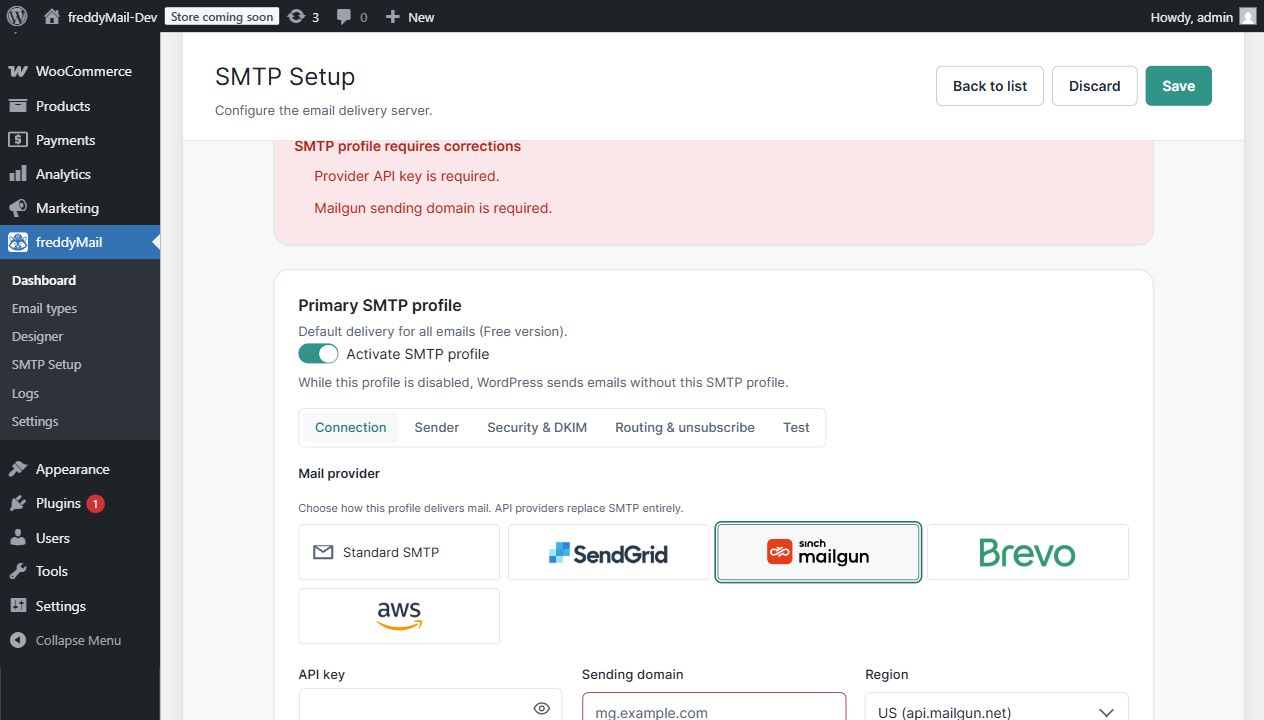
Task: Open Designer submenu item
Action: [x=37, y=336]
